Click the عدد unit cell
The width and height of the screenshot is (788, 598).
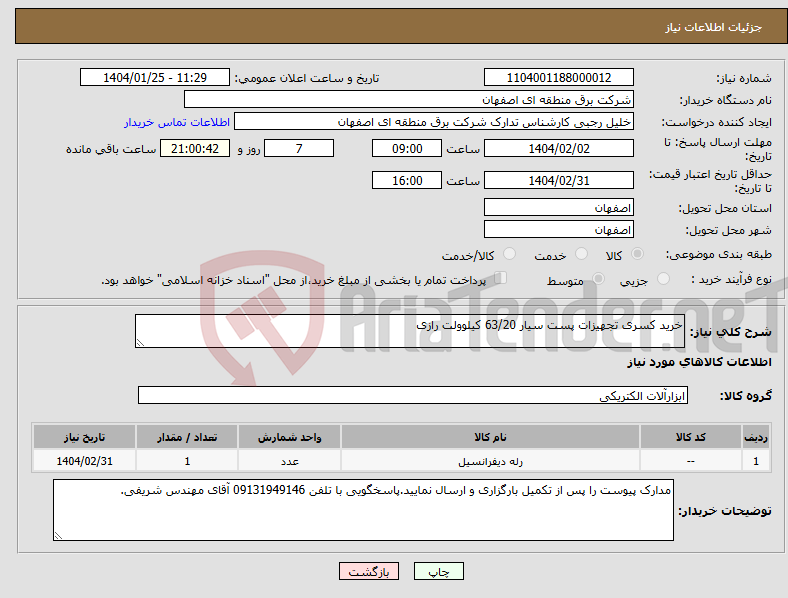[289, 461]
